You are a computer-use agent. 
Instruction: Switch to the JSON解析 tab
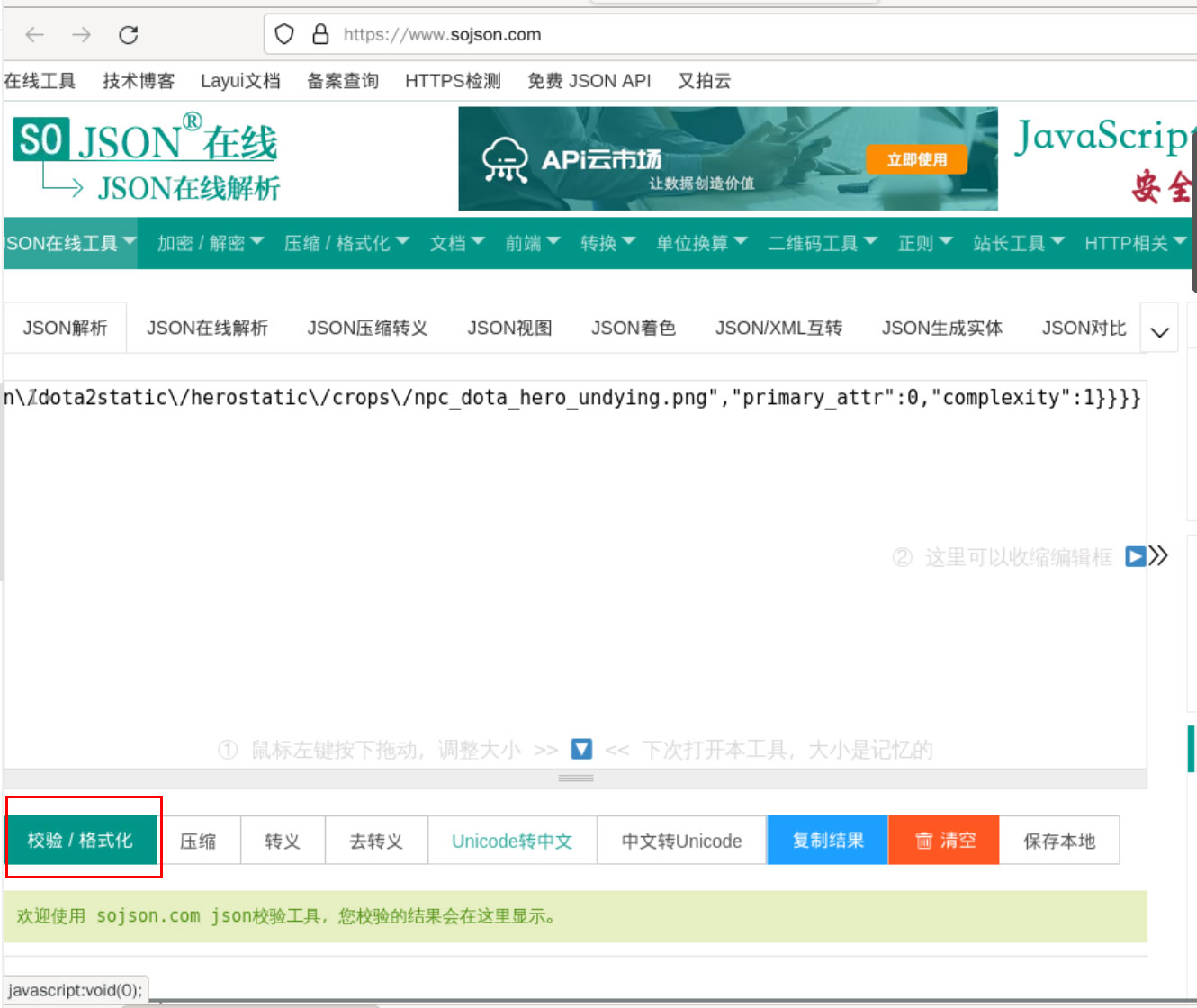[65, 328]
